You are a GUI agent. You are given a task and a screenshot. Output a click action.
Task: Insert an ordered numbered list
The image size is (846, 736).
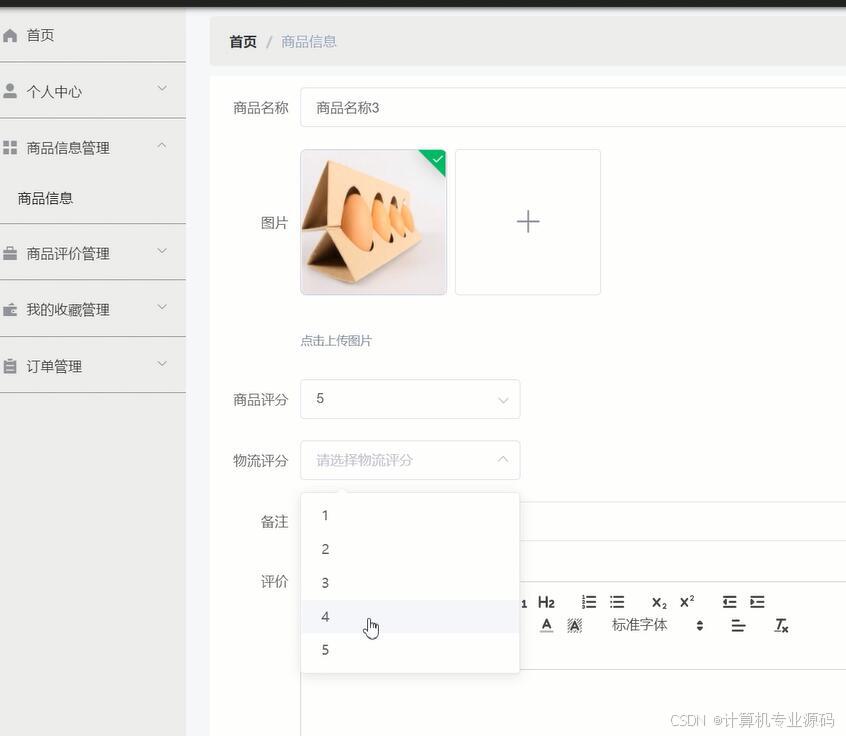pyautogui.click(x=589, y=602)
